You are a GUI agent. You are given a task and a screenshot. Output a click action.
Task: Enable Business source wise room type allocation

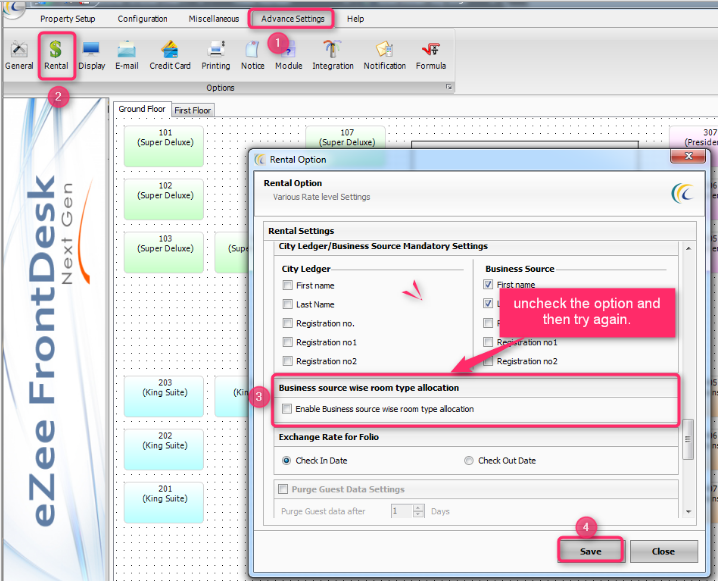coord(287,409)
